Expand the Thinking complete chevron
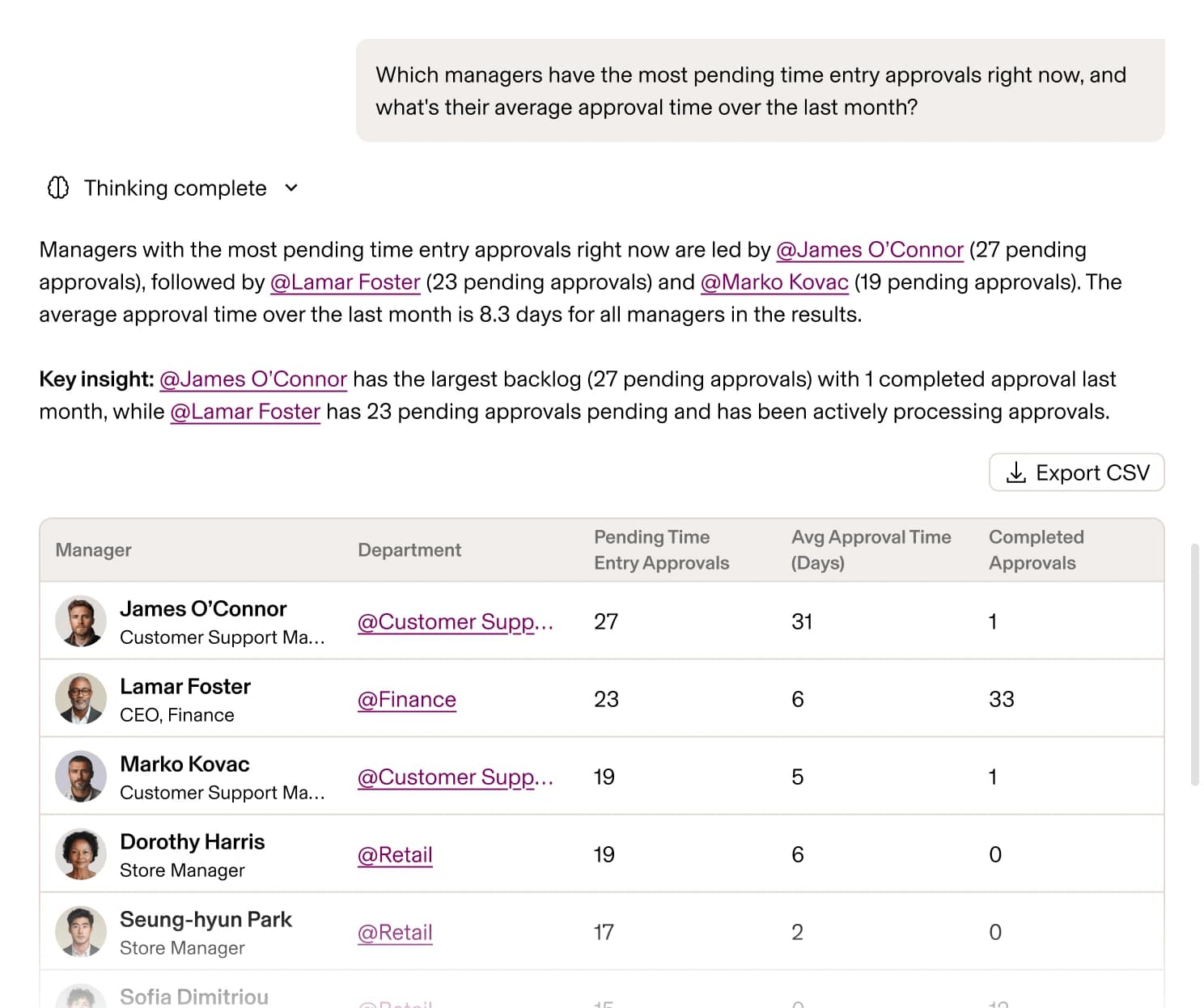The height and width of the screenshot is (1008, 1204). pyautogui.click(x=291, y=188)
